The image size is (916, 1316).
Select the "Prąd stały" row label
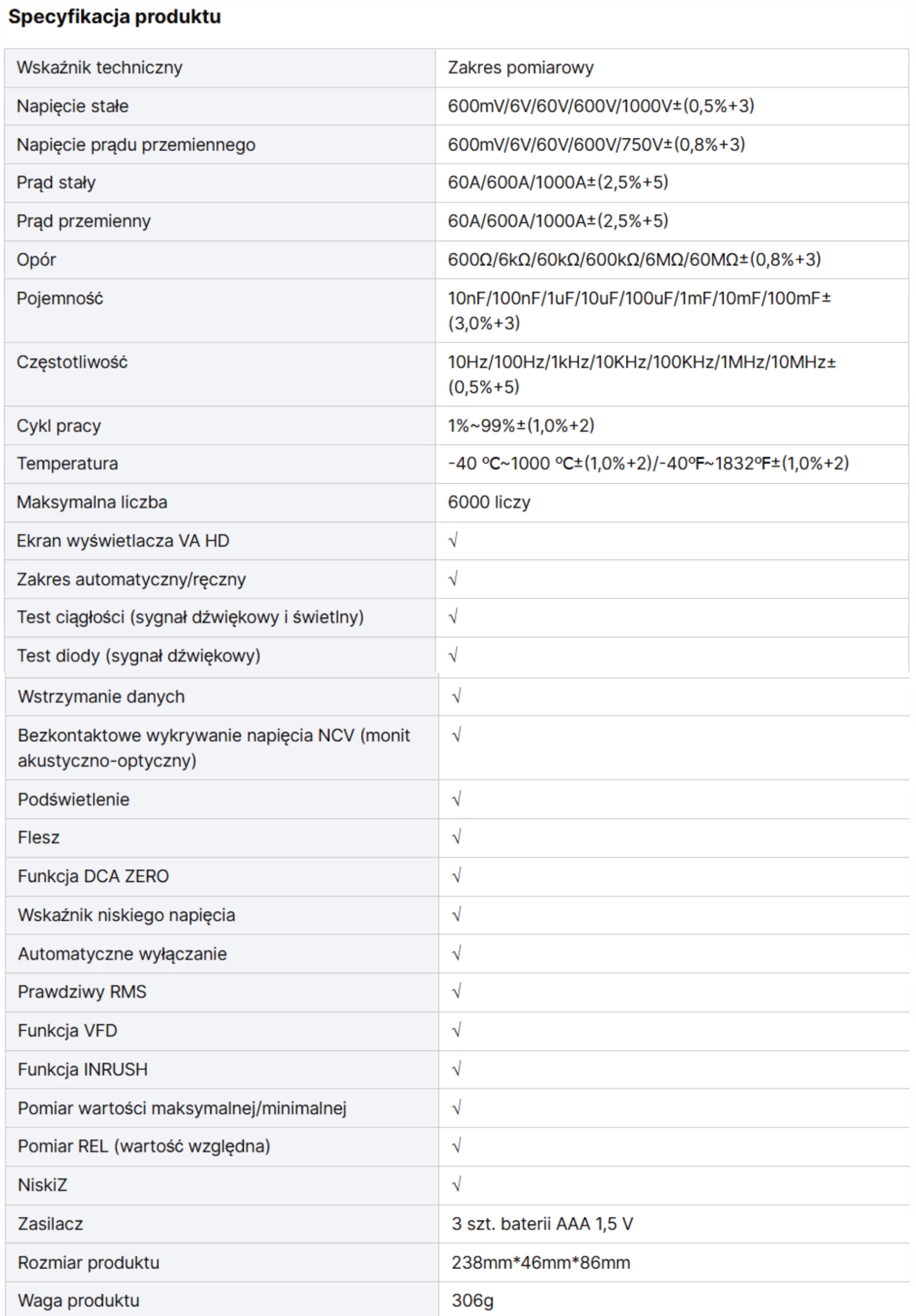pyautogui.click(x=56, y=183)
